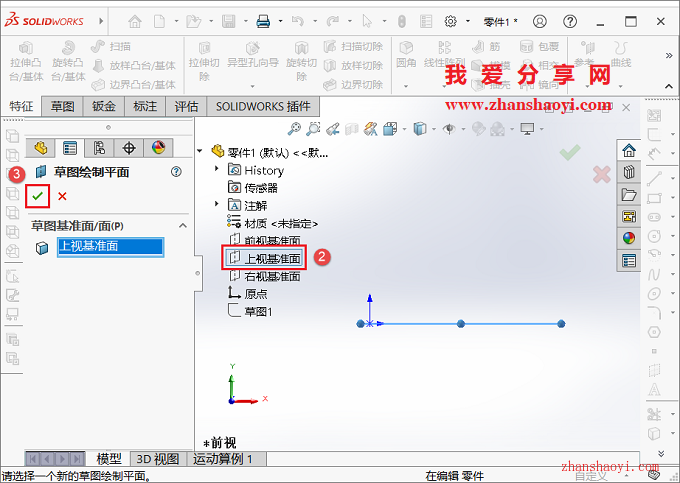This screenshot has width=680, height=483.
Task: Click Zoom to Fit magnifier icon
Action: click(x=294, y=128)
